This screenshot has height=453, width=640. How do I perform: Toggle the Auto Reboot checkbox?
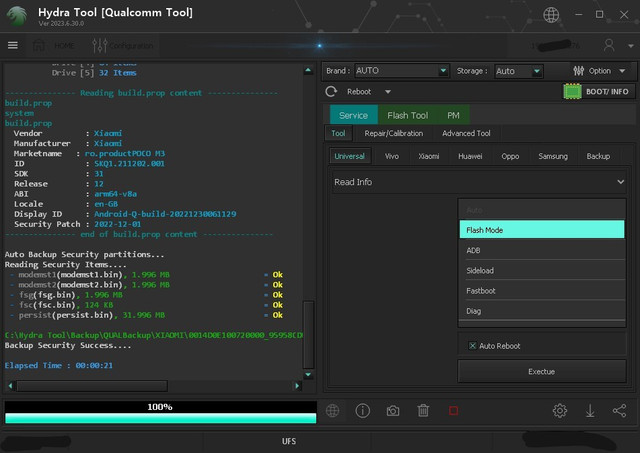click(x=472, y=346)
